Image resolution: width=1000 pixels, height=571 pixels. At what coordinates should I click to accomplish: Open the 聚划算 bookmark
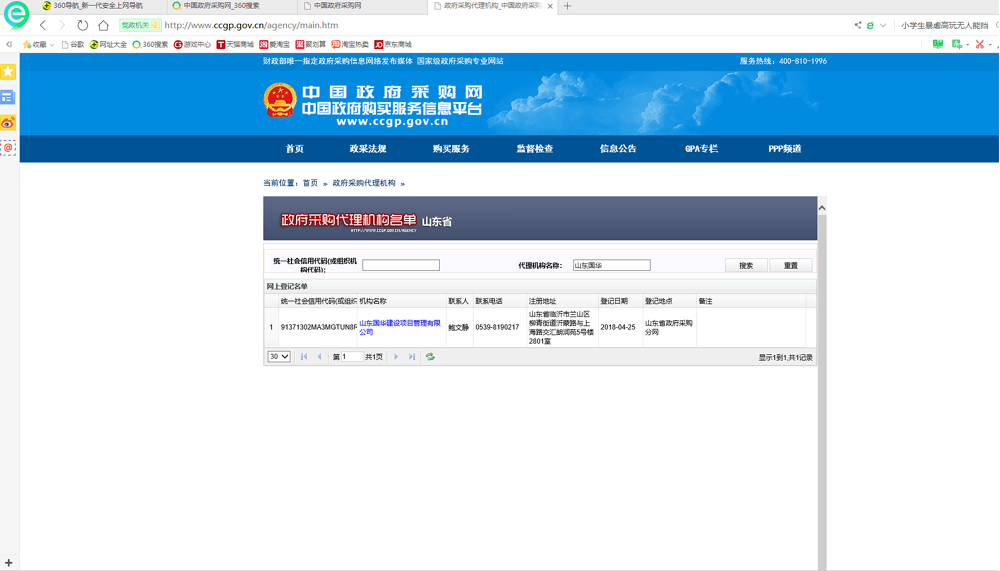(311, 44)
